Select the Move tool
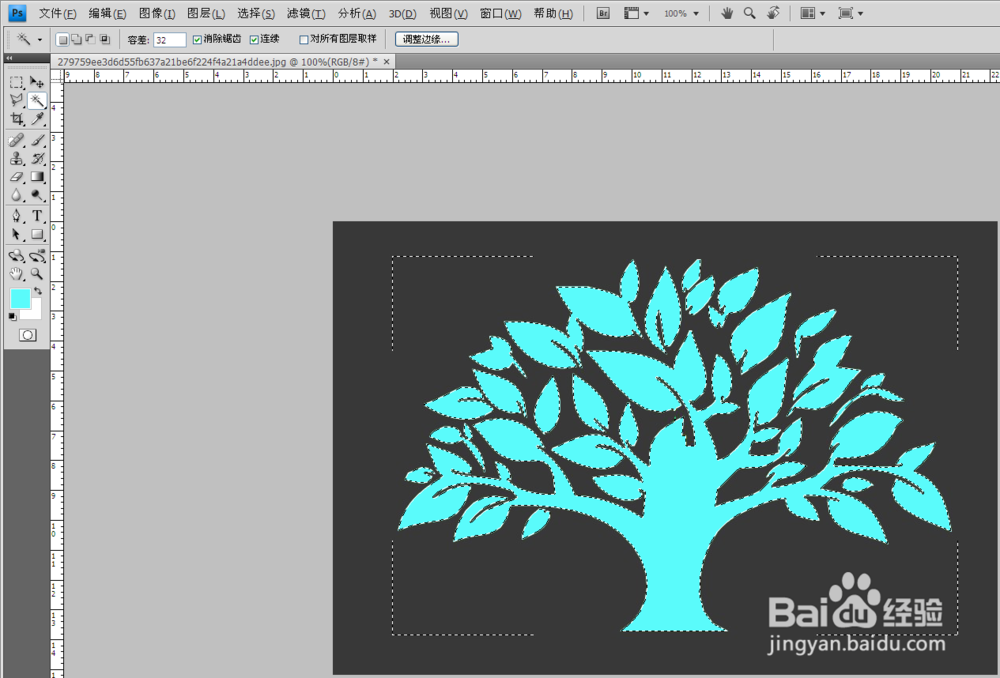 click(37, 82)
